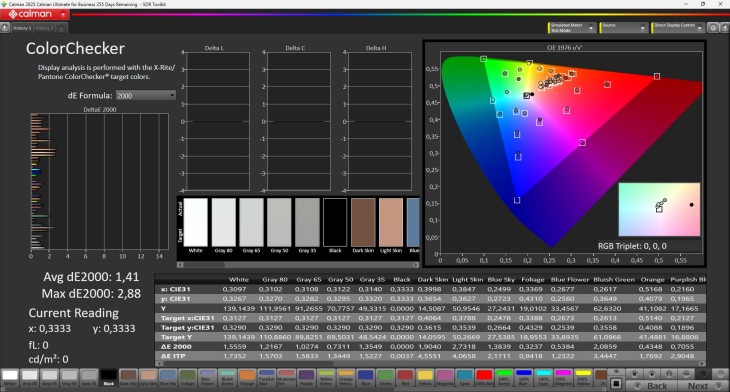
Task: Select the Orange color button
Action: click(x=247, y=378)
